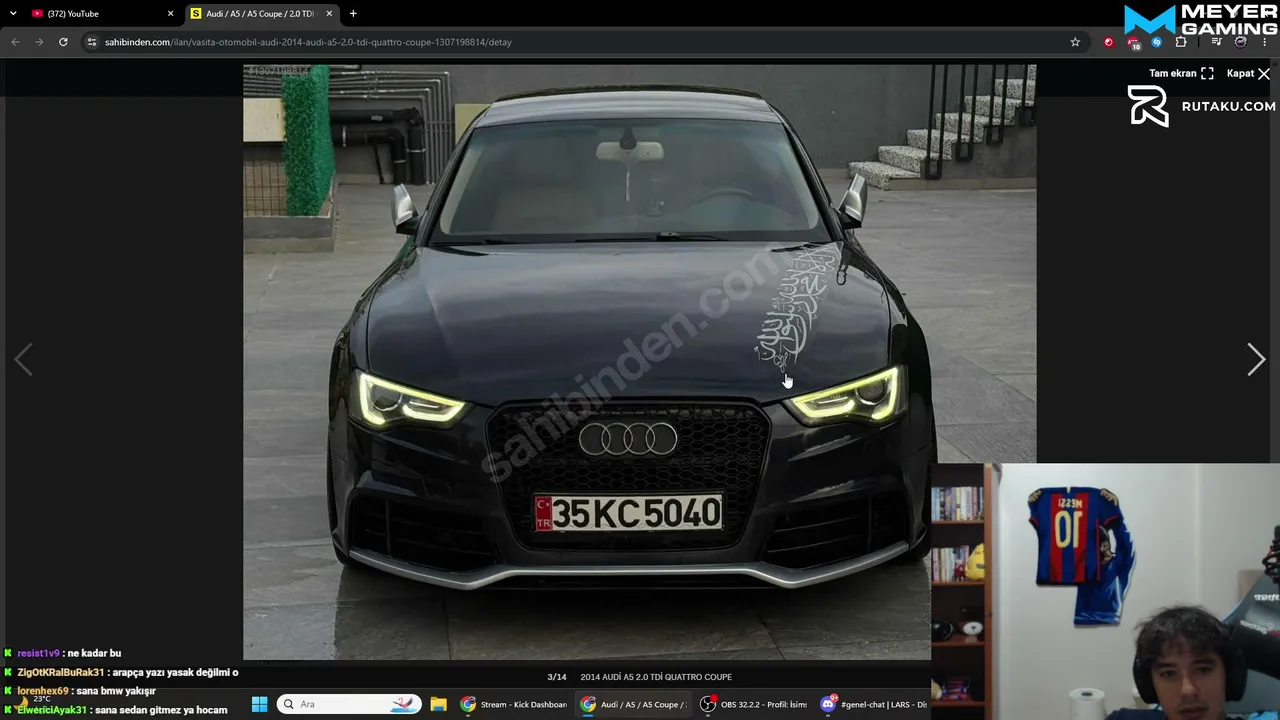Viewport: 1280px width, 720px height.
Task: Go to the next listing photo
Action: 1256,359
